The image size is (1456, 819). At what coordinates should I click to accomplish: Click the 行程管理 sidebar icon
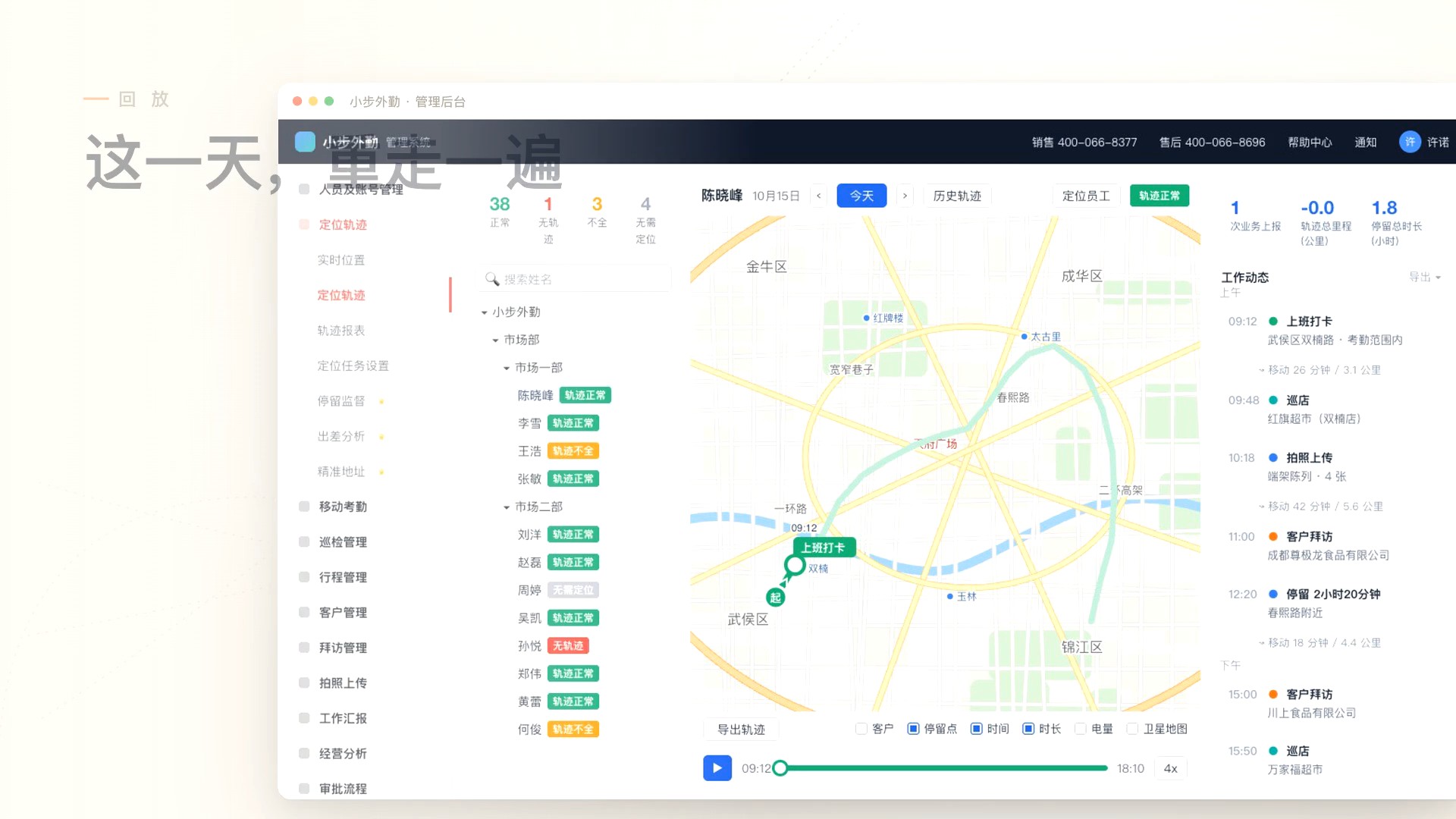tap(304, 577)
